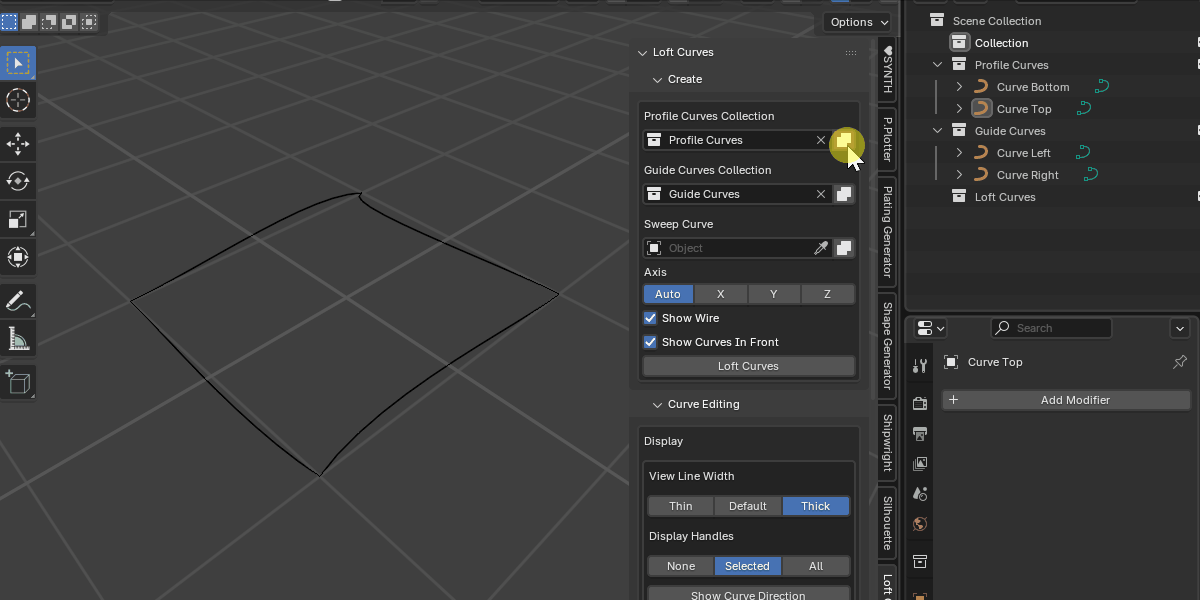The height and width of the screenshot is (600, 1200).
Task: Set View Line Width to Thin
Action: tap(680, 506)
